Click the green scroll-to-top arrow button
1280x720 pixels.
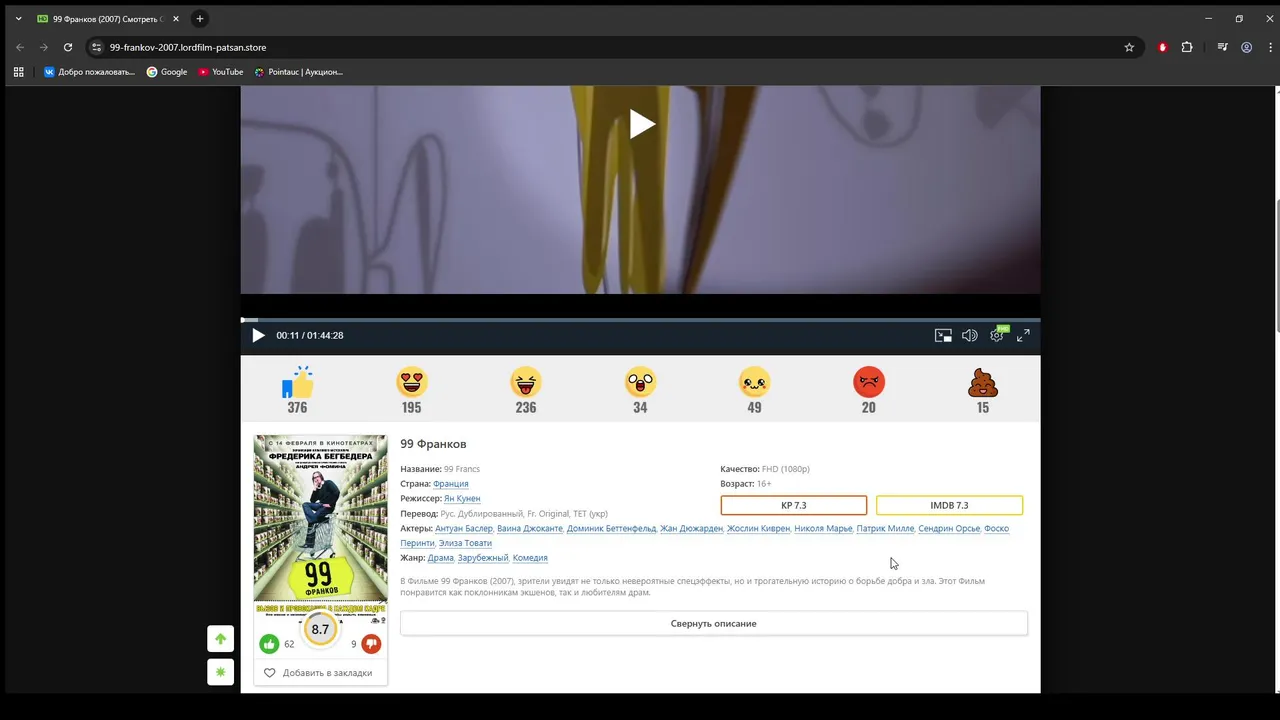221,639
